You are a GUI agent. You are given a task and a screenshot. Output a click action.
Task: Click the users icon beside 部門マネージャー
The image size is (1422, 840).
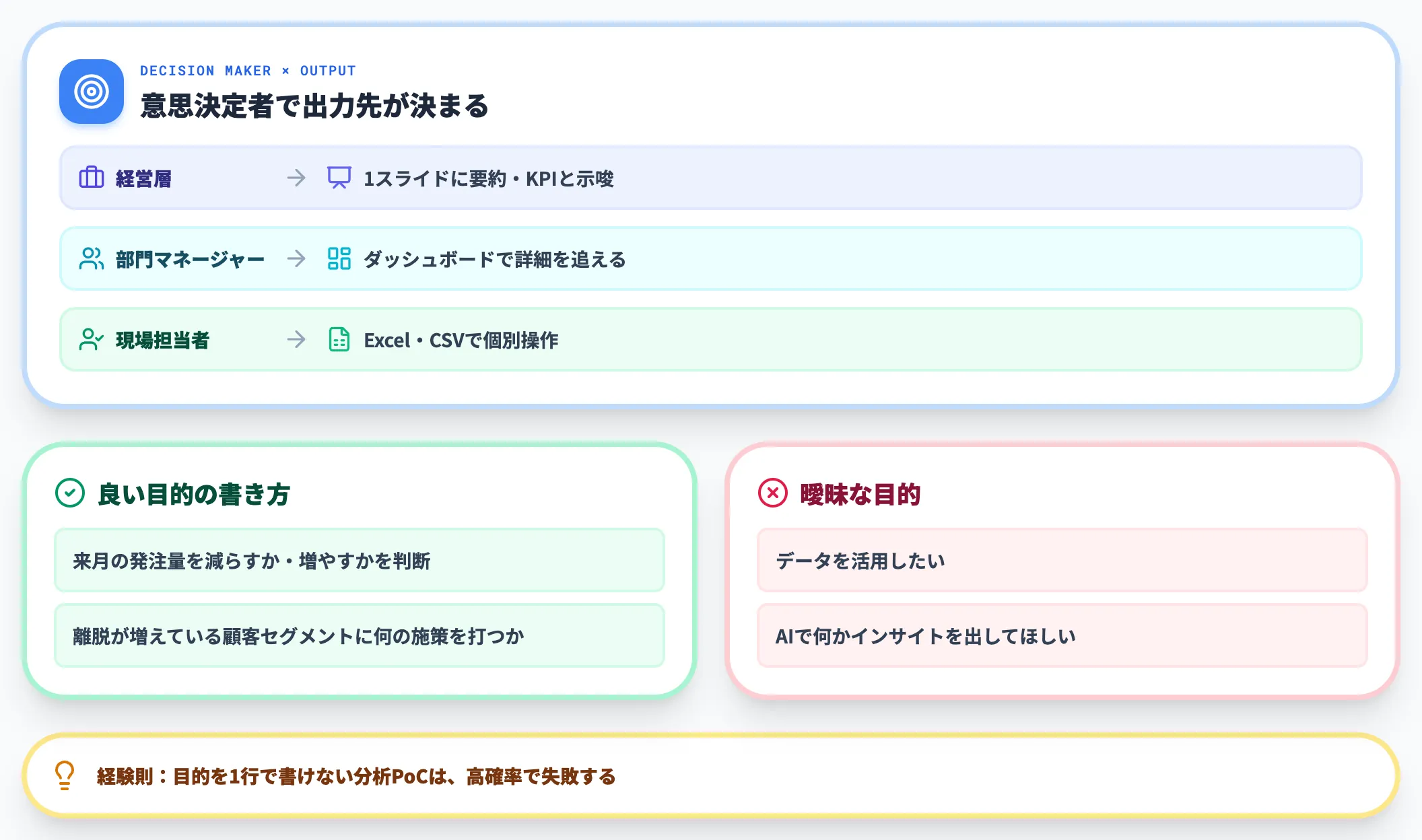92,258
